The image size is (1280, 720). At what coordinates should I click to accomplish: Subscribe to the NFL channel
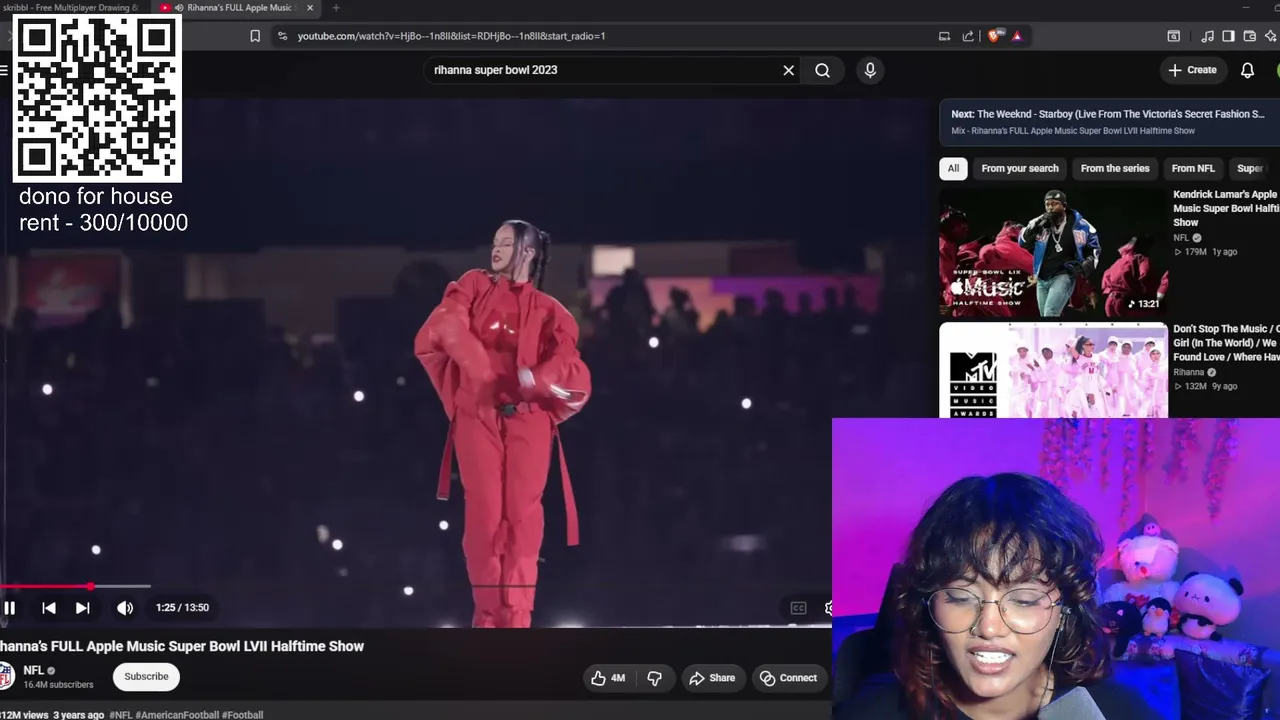pyautogui.click(x=146, y=677)
